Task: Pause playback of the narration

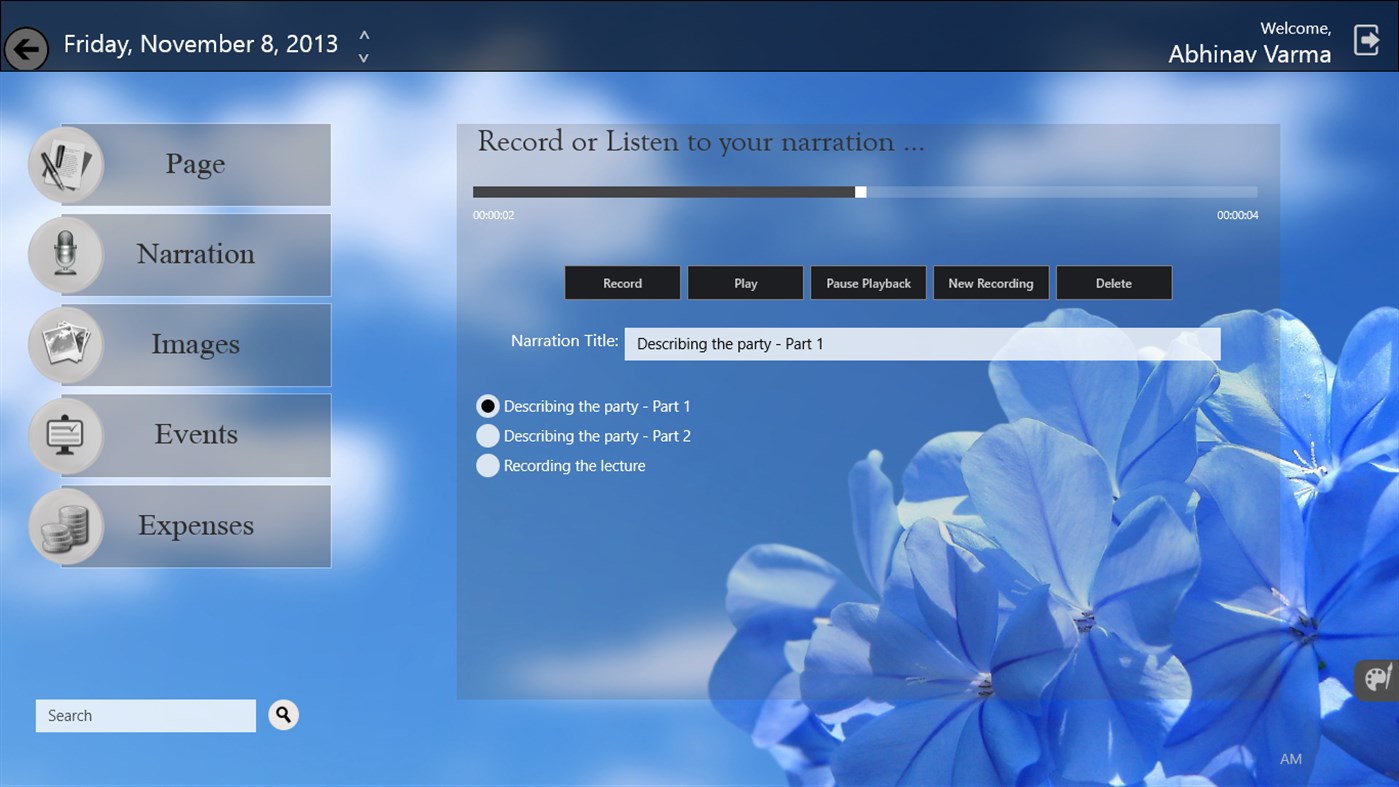Action: pyautogui.click(x=868, y=283)
